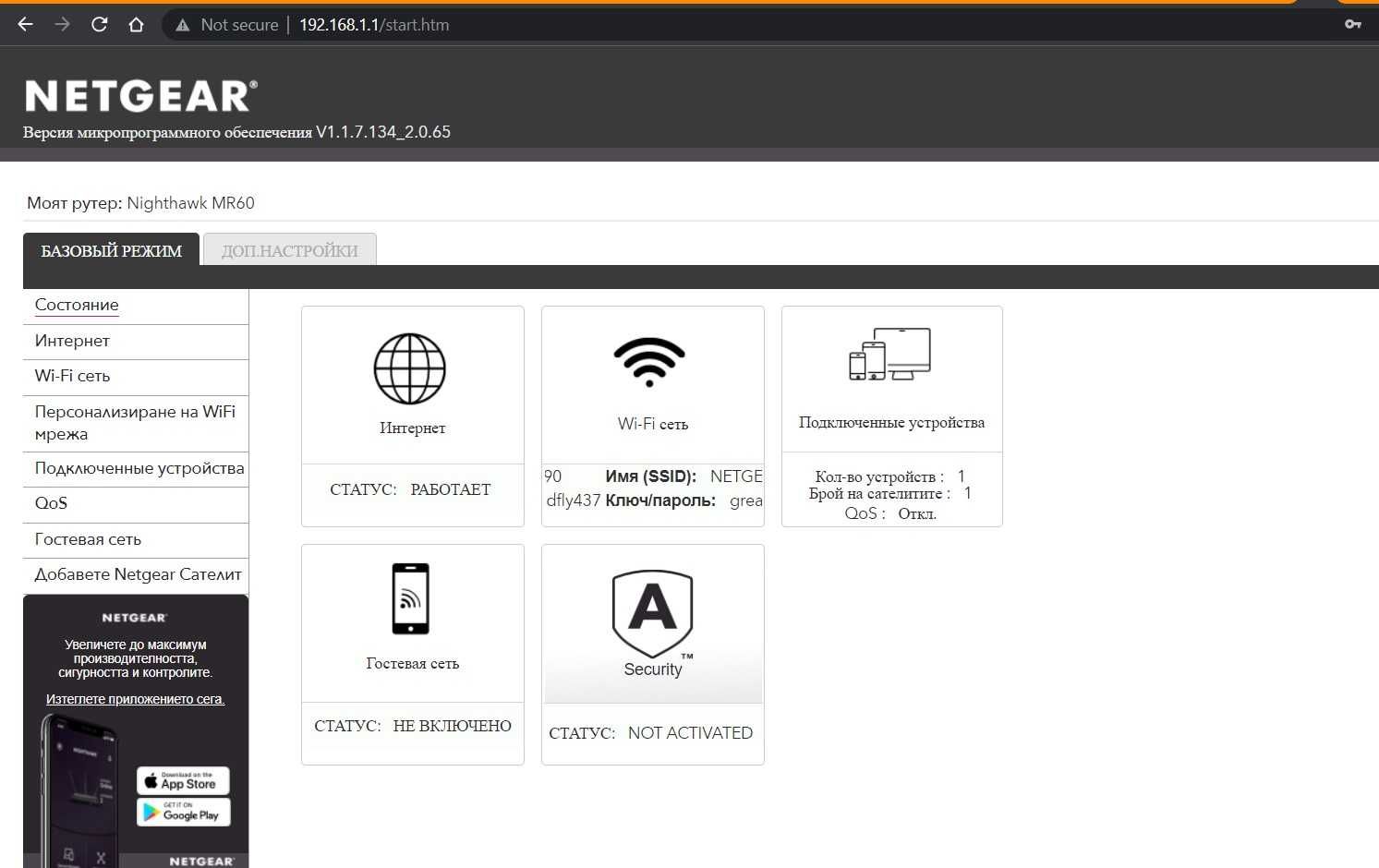Open Добавете Netgear Сателит menu item
1379x868 pixels.
click(138, 574)
